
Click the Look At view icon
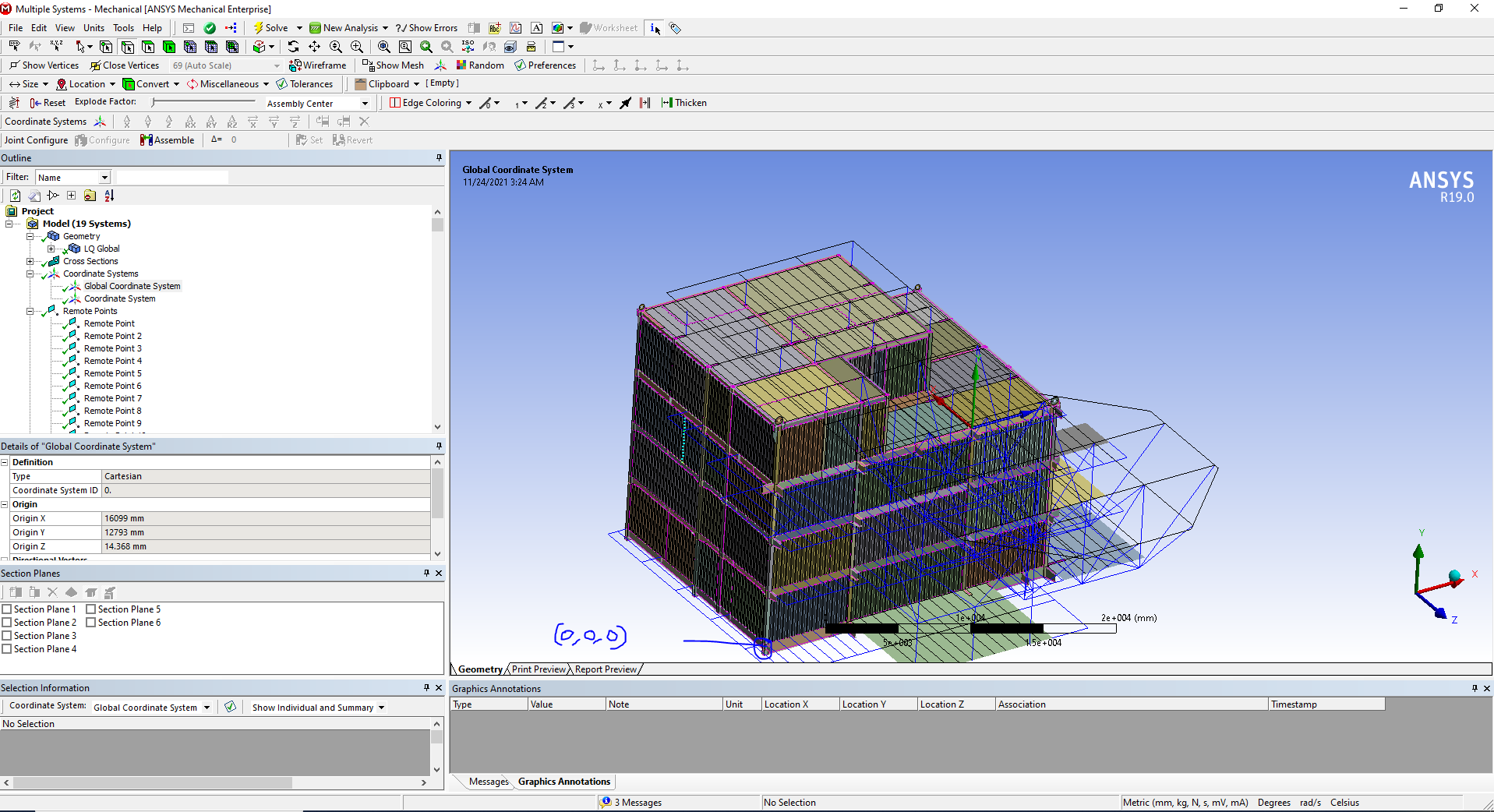coord(489,47)
